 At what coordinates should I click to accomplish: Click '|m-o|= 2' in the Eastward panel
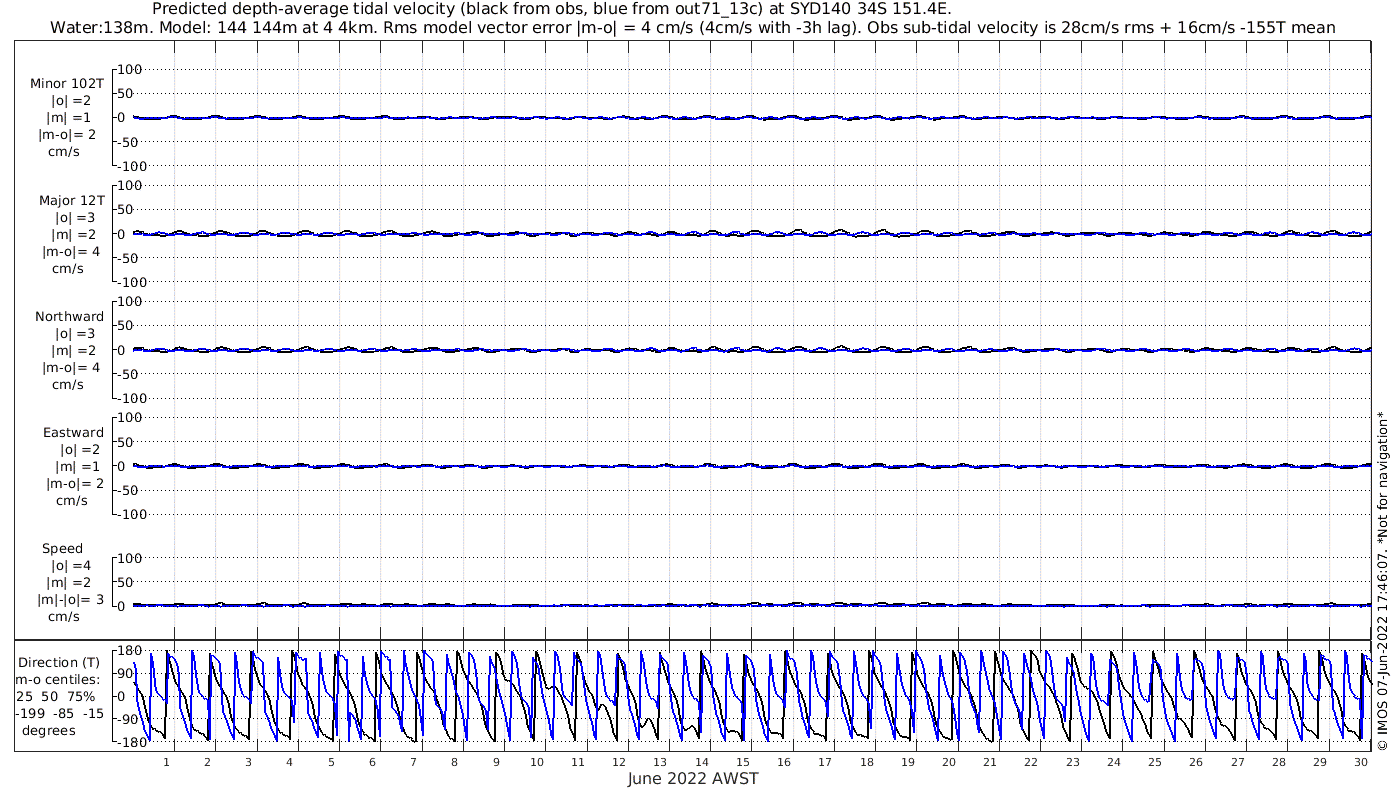point(75,484)
